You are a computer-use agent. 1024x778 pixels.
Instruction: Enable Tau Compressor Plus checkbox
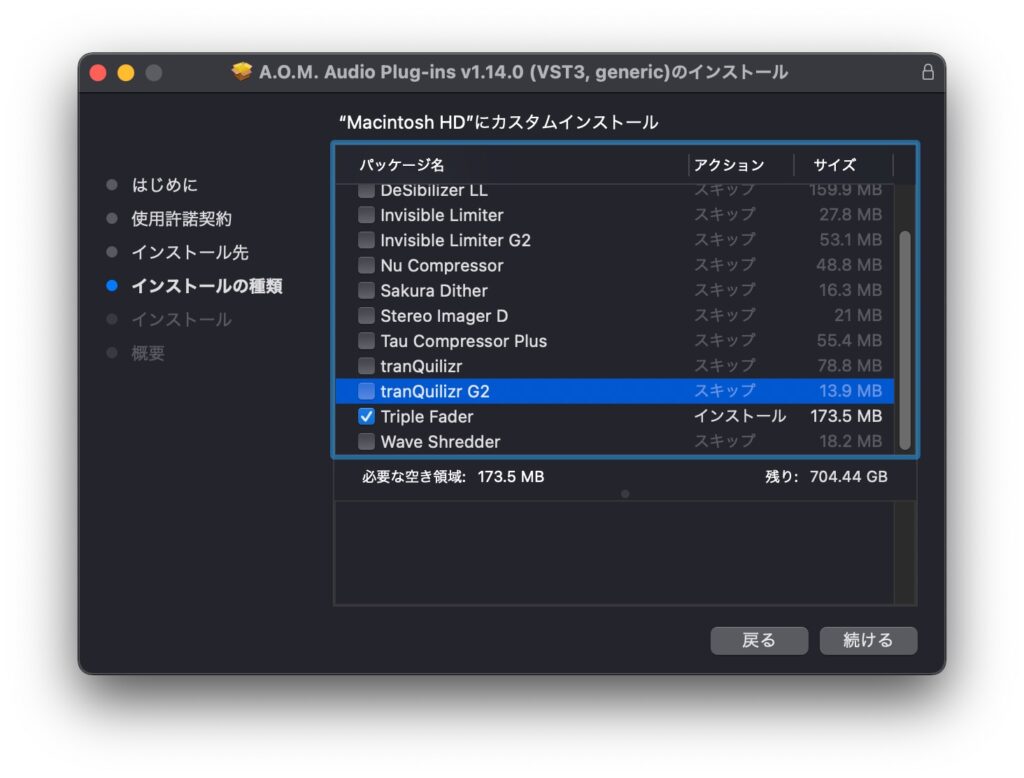coord(367,341)
